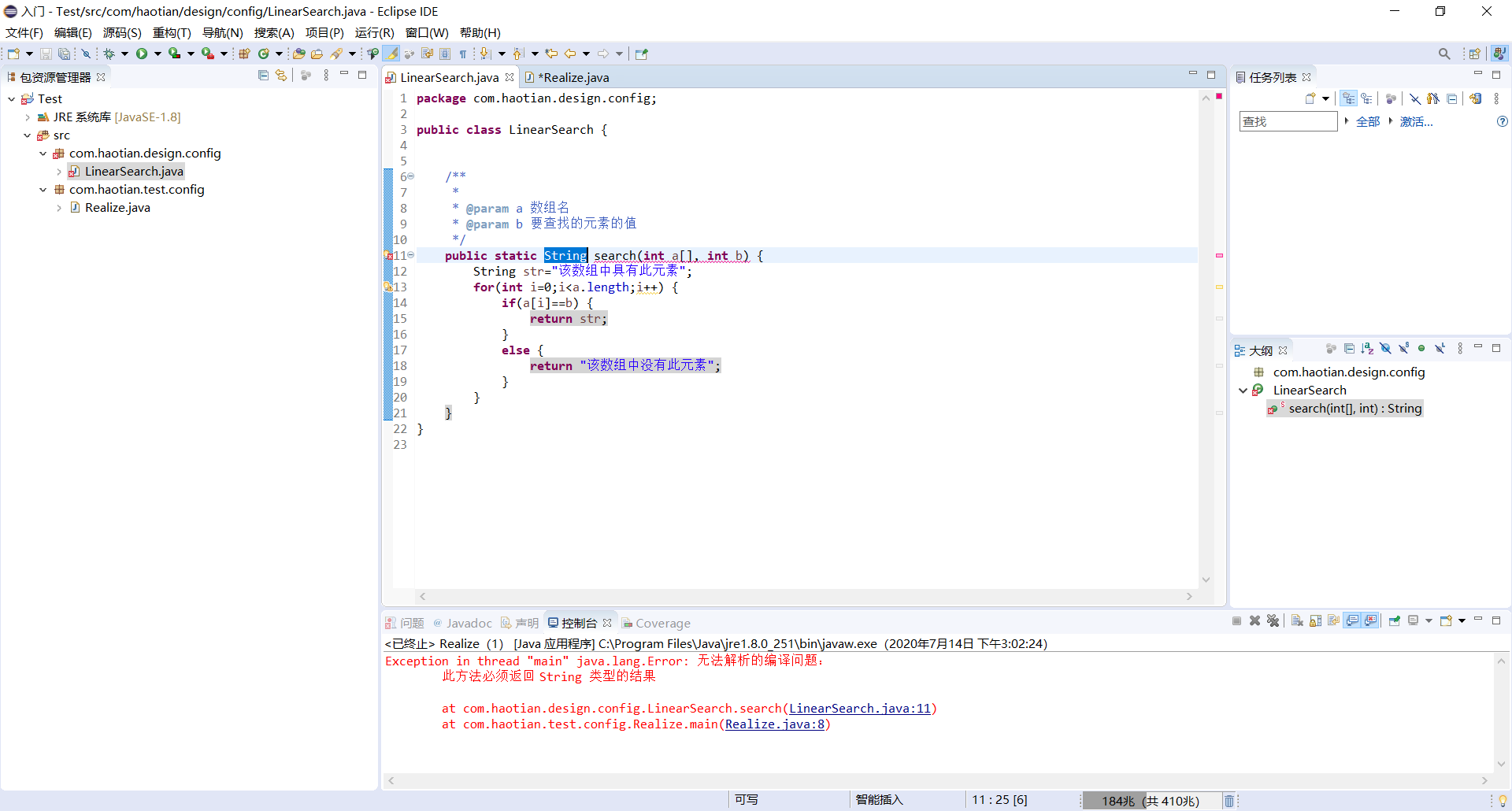Toggle Hide Fields in outline
The image size is (1512, 811).
1385,349
